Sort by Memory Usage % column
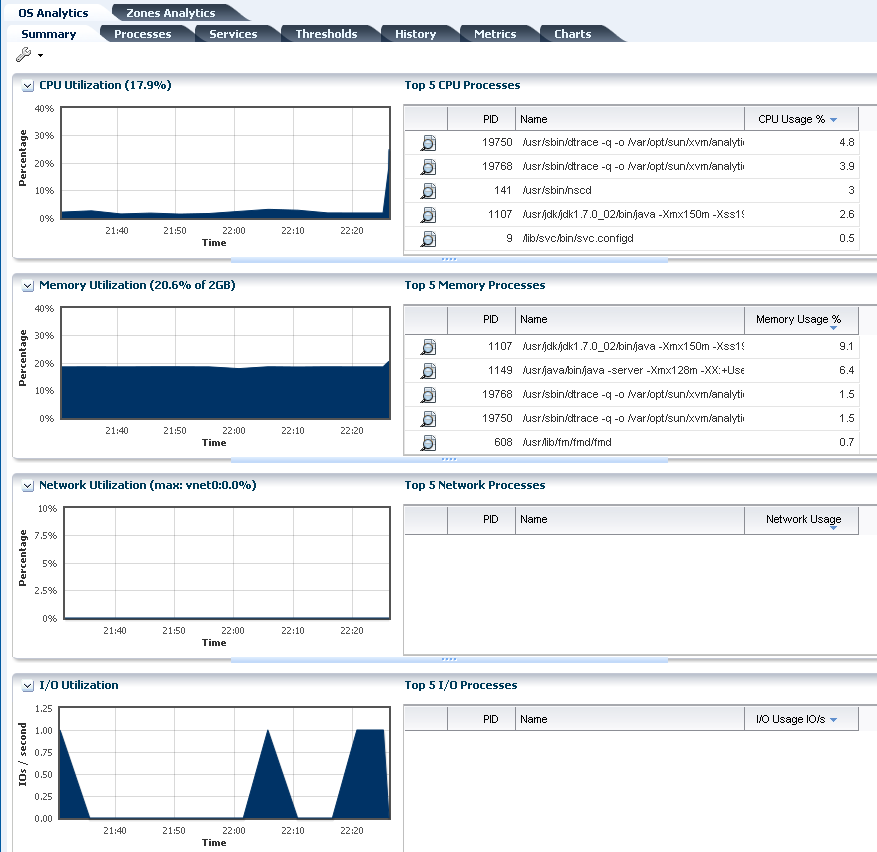Screen dimensions: 877x852 click(x=801, y=319)
